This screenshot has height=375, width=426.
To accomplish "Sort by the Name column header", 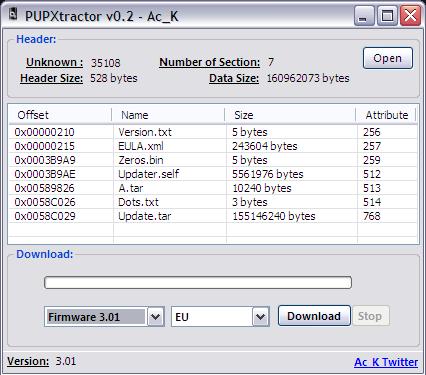I will (169, 115).
